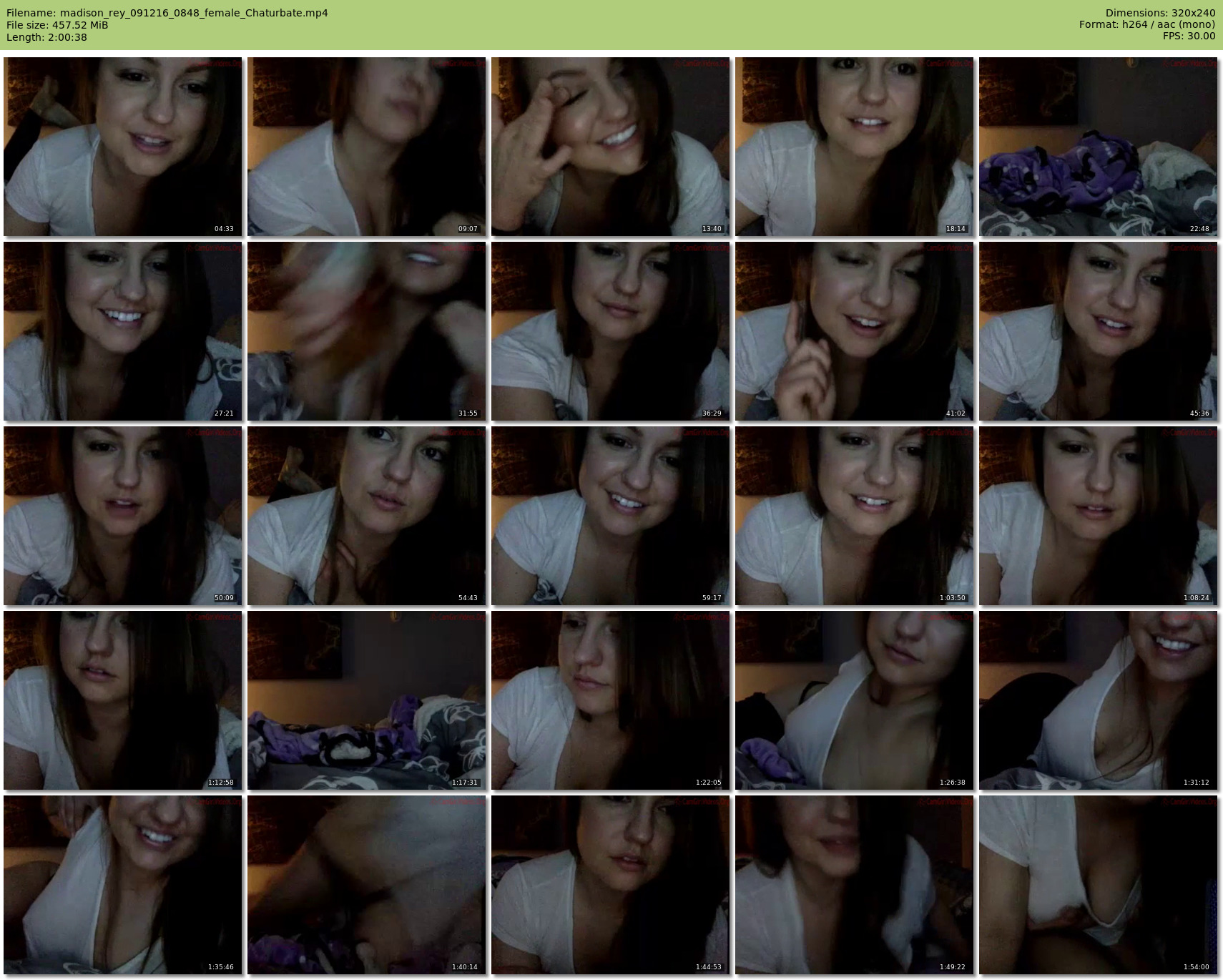
Task: Choose the thumbnail marked 59:17
Action: (x=610, y=516)
